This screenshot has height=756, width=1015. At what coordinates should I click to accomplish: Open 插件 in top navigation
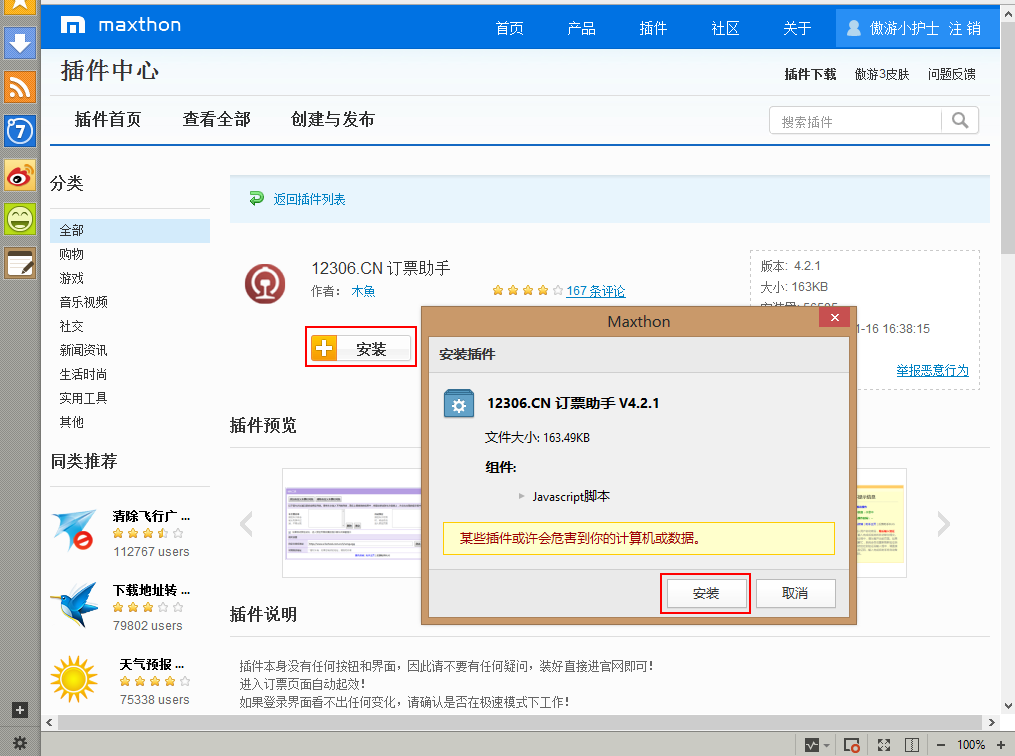[653, 28]
